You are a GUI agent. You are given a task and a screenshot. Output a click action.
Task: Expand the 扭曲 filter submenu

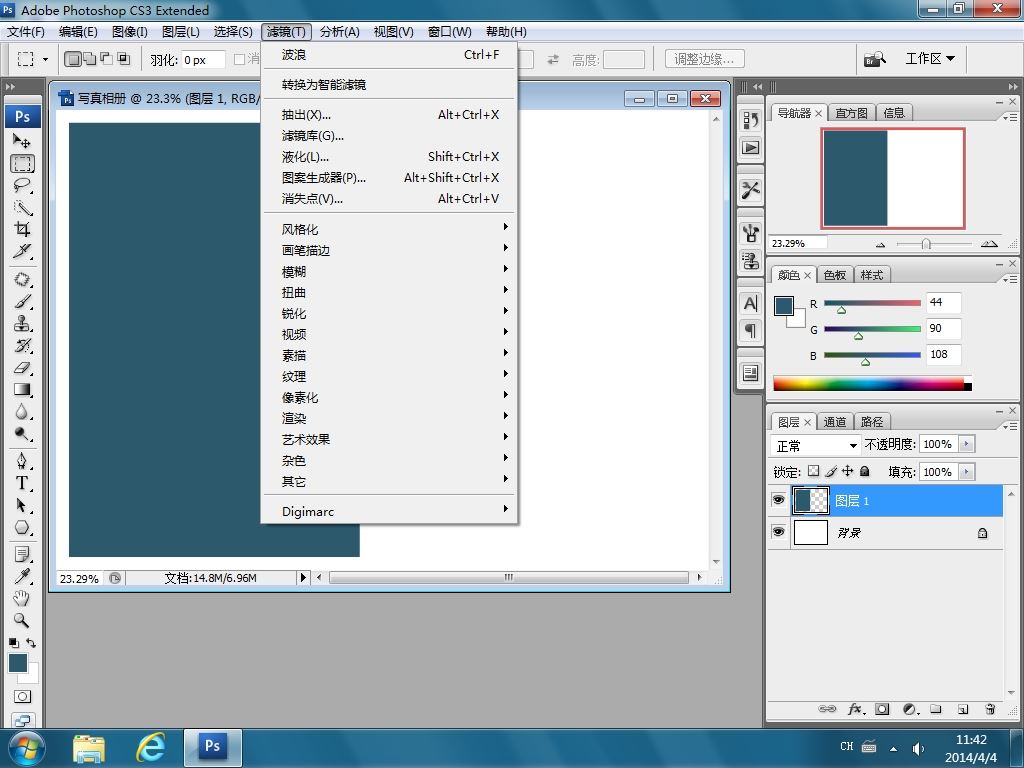click(x=389, y=292)
